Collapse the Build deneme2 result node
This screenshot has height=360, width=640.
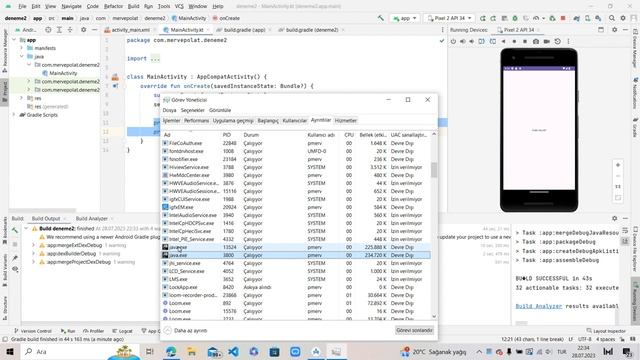tap(27, 229)
